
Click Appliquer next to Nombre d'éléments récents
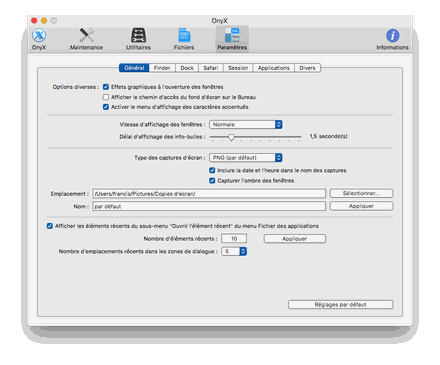[x=295, y=239]
